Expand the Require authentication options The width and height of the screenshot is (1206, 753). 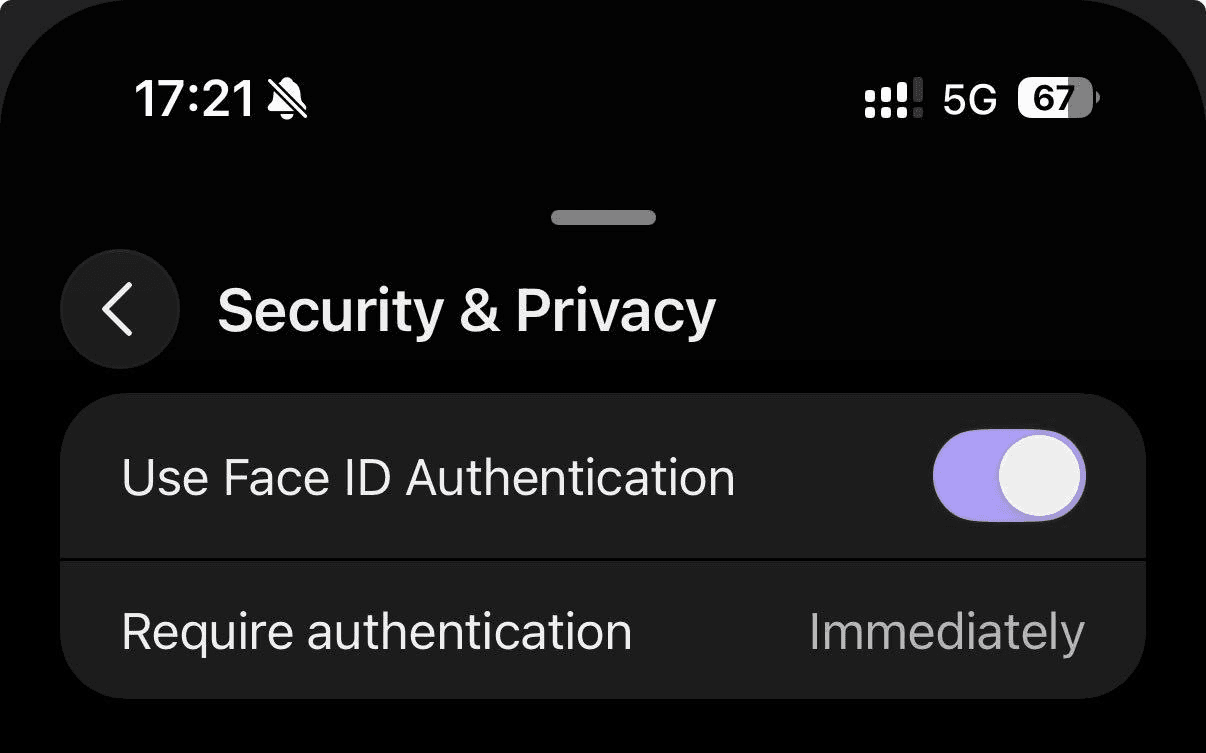[x=603, y=630]
